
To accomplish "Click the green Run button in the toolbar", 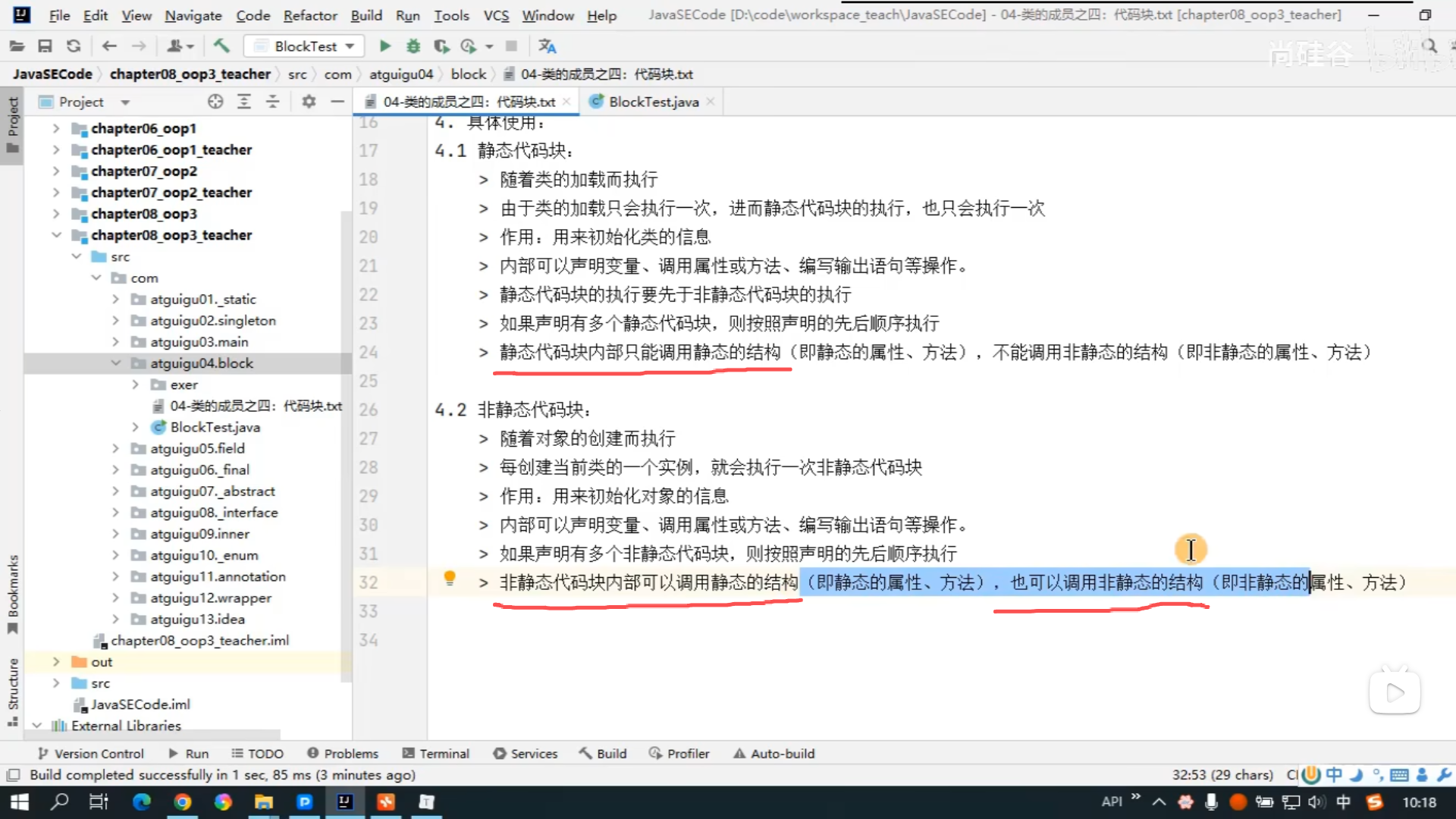I will [385, 46].
